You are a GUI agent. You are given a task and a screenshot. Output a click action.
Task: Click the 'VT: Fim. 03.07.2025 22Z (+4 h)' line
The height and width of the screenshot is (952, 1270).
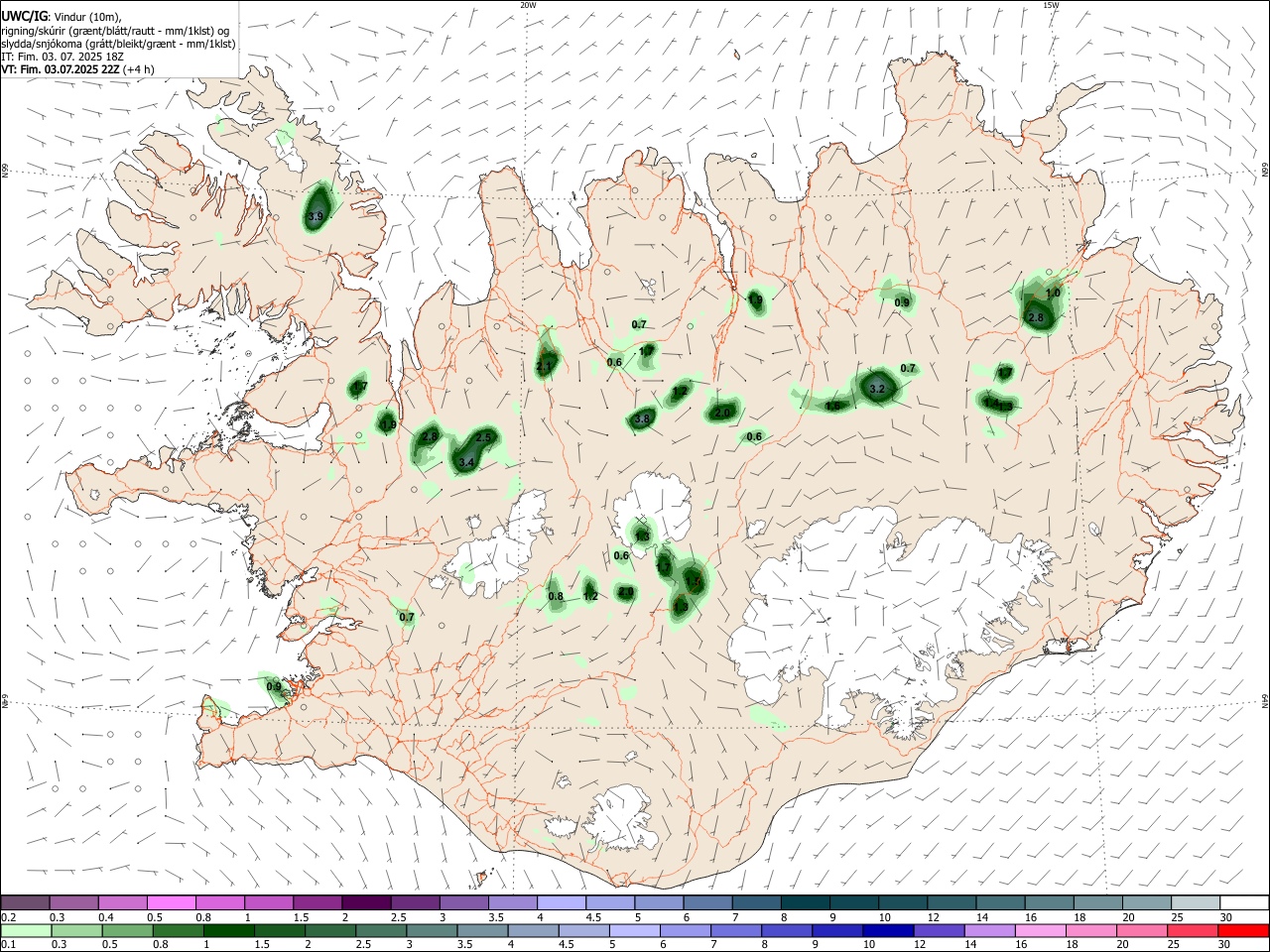click(78, 69)
